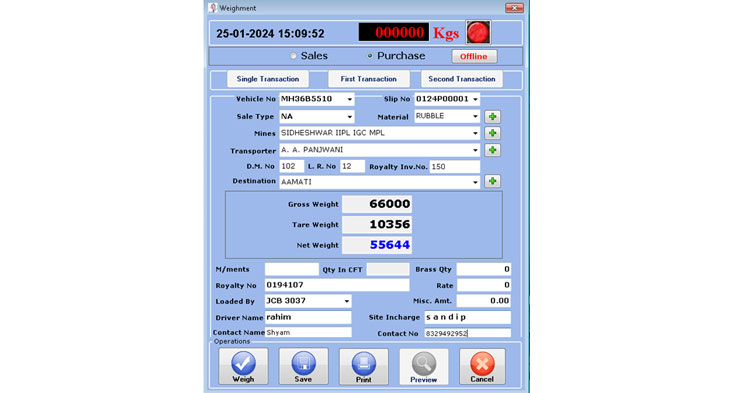
Task: Click the Contact Name field
Action: [x=308, y=333]
